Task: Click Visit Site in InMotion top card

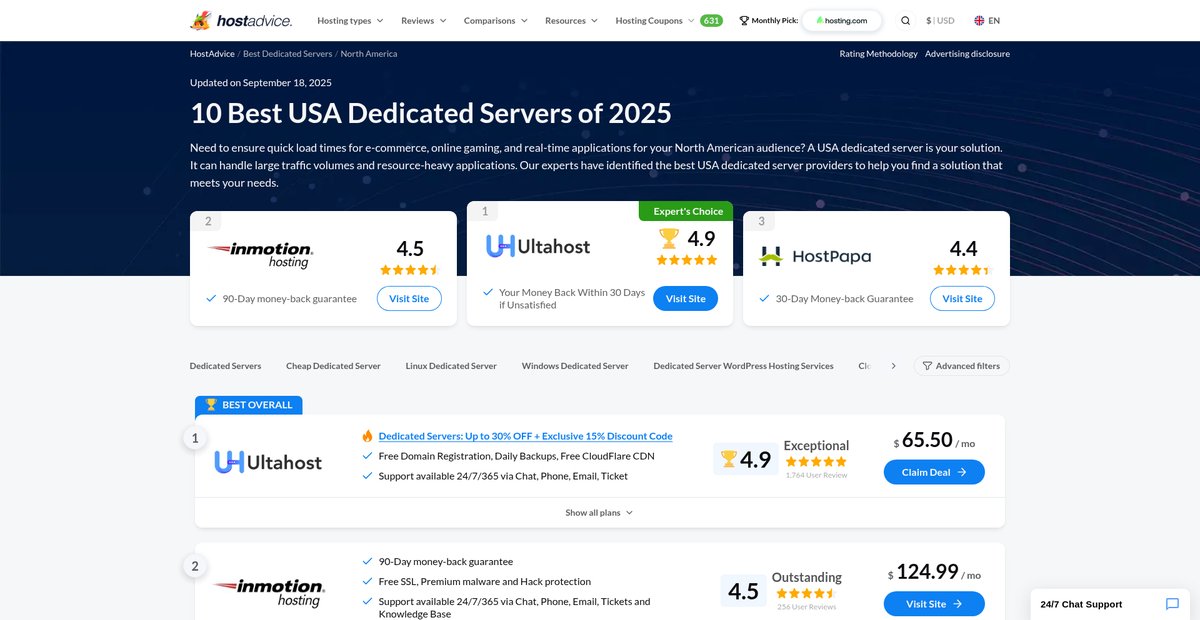Action: [409, 298]
